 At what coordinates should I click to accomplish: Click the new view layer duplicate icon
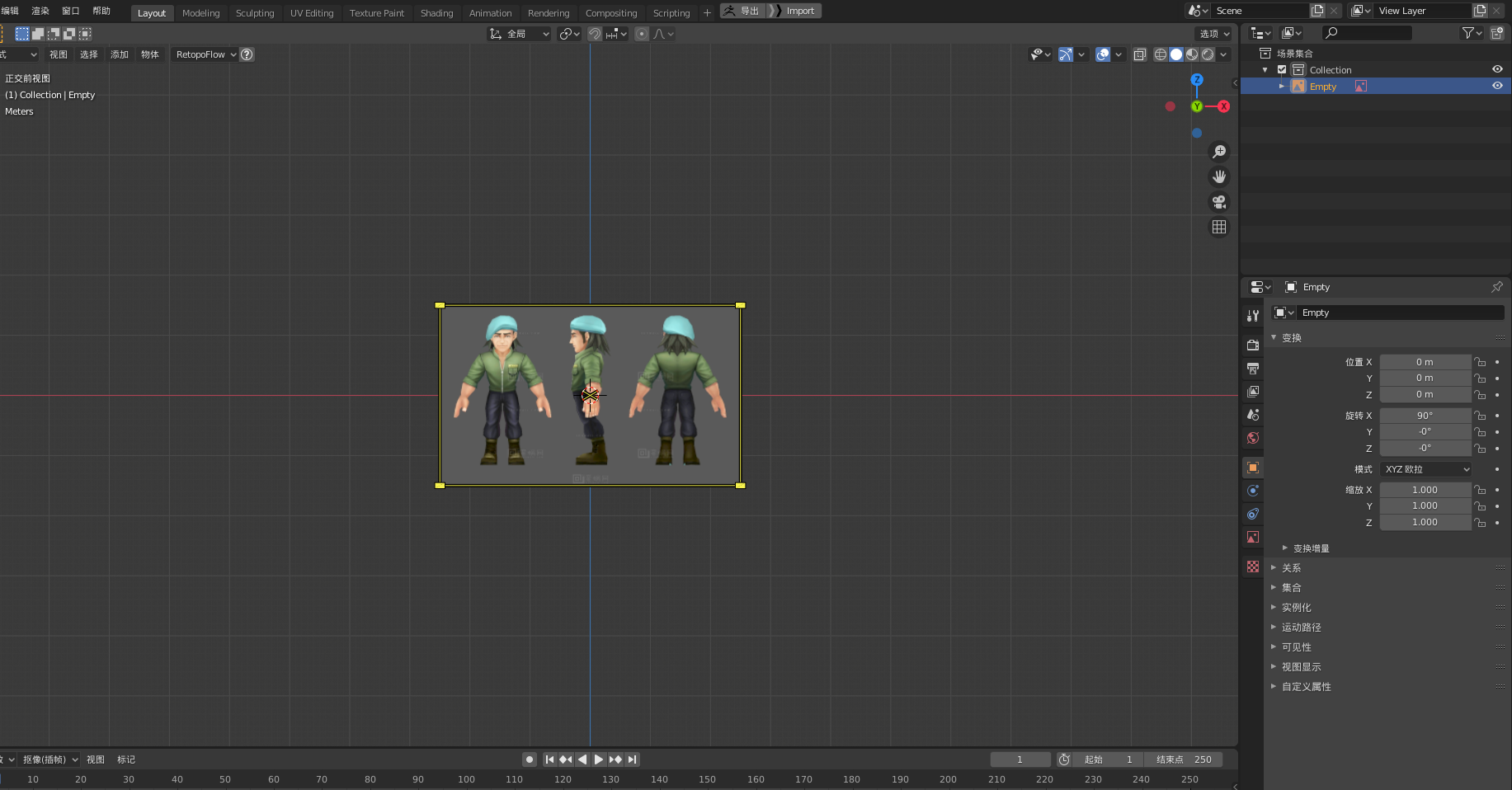point(1480,11)
